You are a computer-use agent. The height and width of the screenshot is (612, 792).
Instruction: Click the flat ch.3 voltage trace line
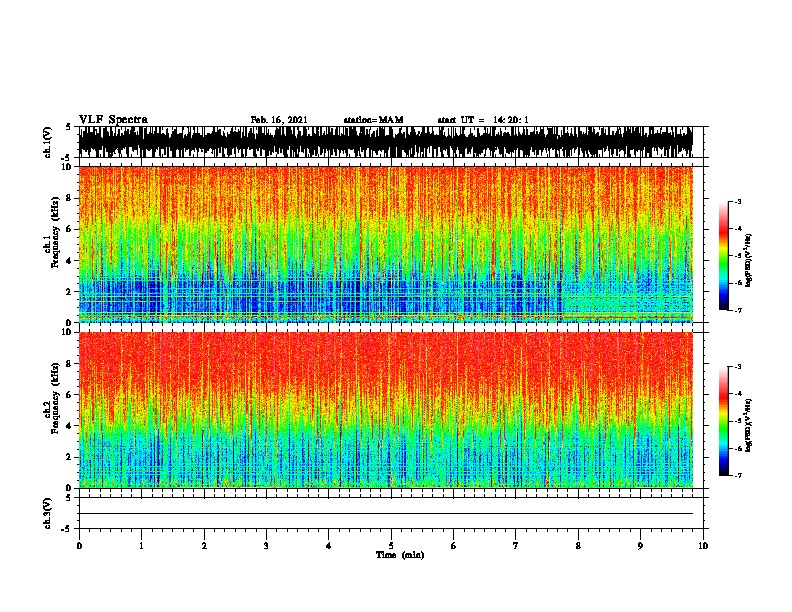tap(385, 514)
